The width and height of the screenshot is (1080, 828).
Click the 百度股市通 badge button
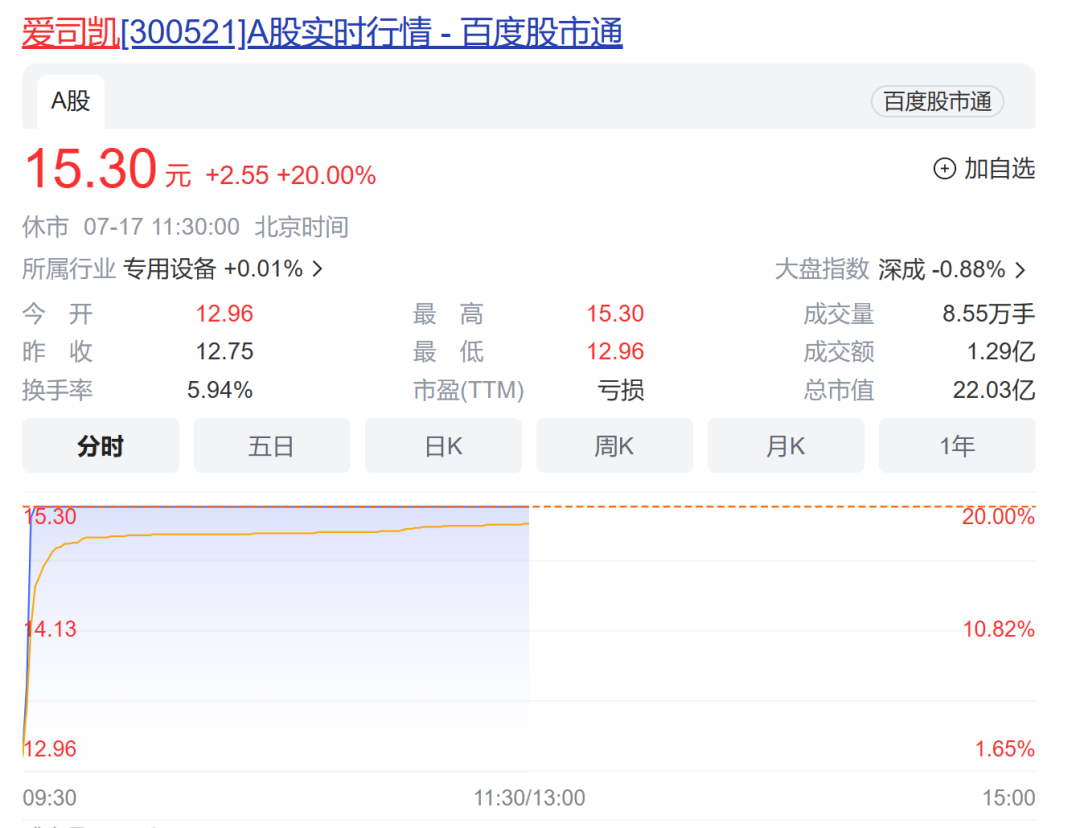click(x=937, y=101)
